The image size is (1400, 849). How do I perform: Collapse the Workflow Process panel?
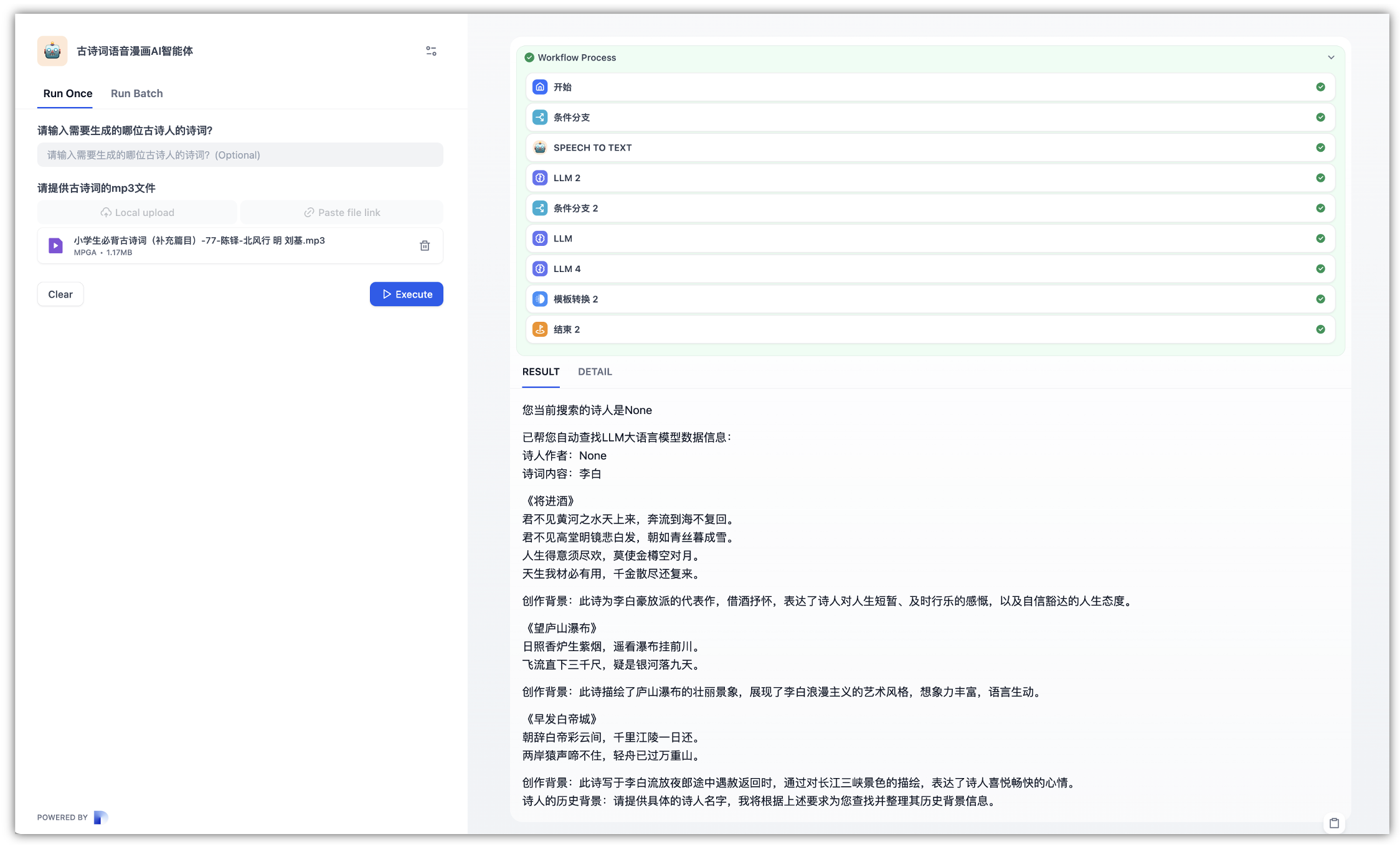[1331, 57]
